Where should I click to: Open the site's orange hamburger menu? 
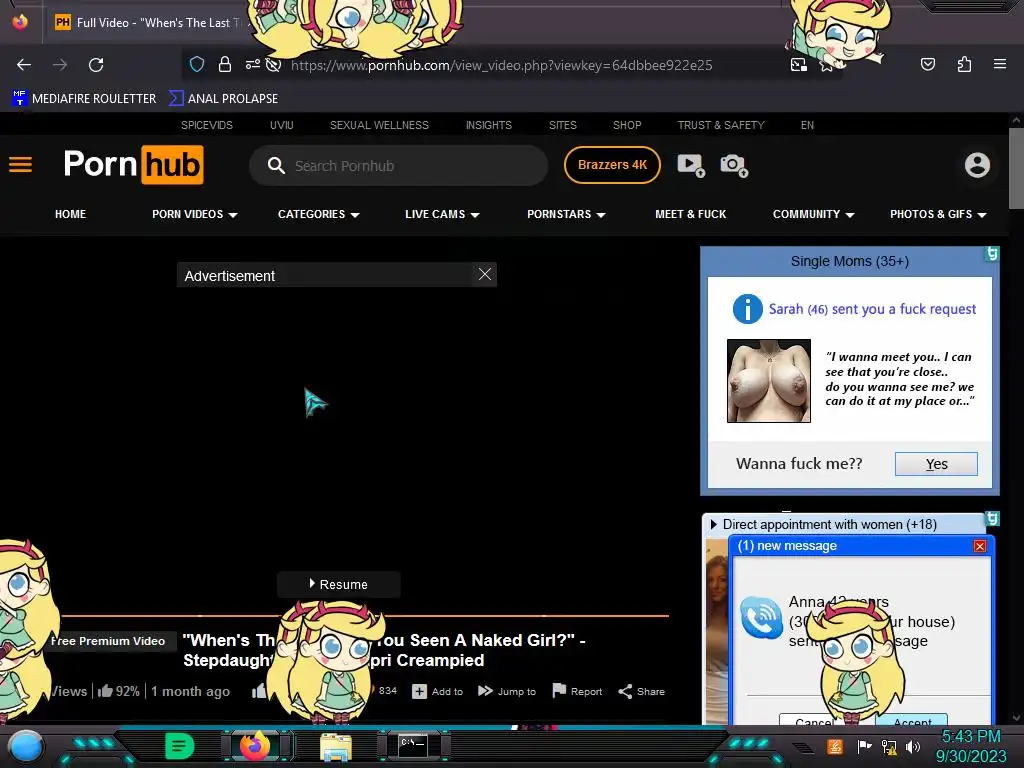click(20, 165)
